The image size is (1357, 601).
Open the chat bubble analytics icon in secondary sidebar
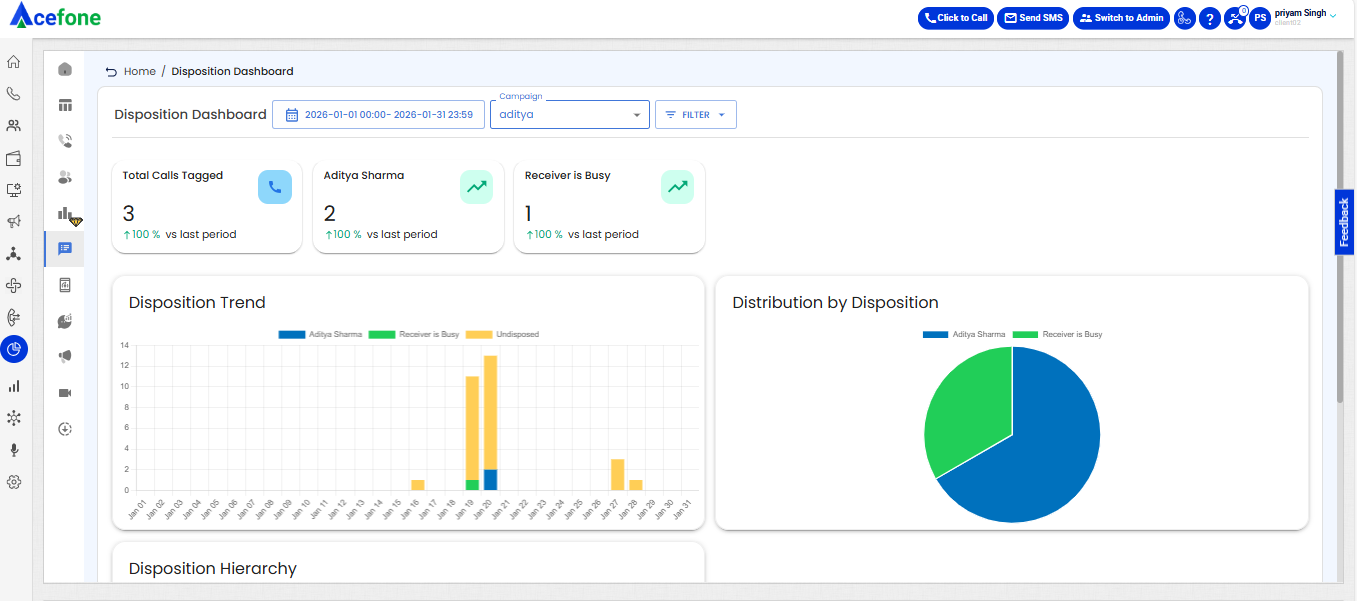coord(65,321)
